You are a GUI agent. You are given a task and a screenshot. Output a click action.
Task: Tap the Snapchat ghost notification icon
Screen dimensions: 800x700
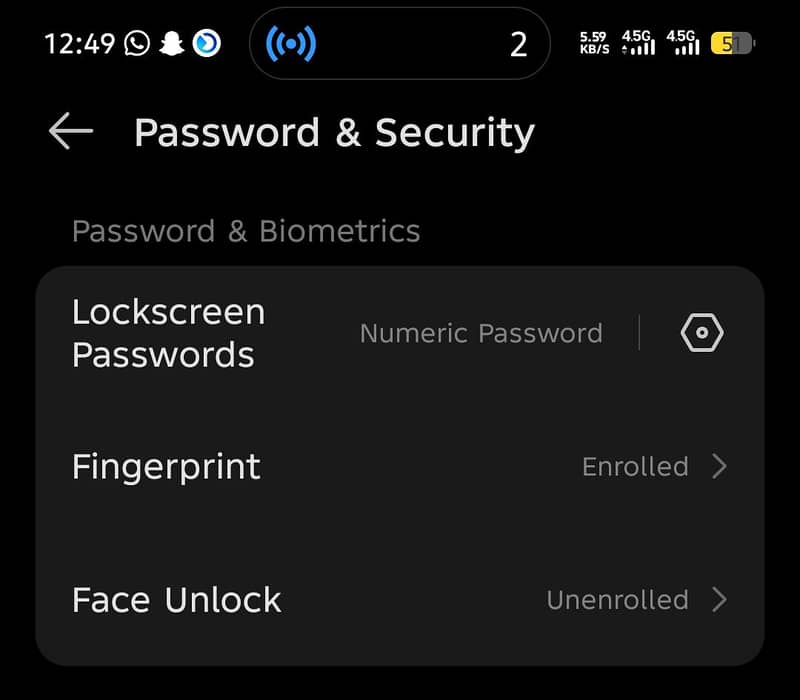tap(172, 43)
